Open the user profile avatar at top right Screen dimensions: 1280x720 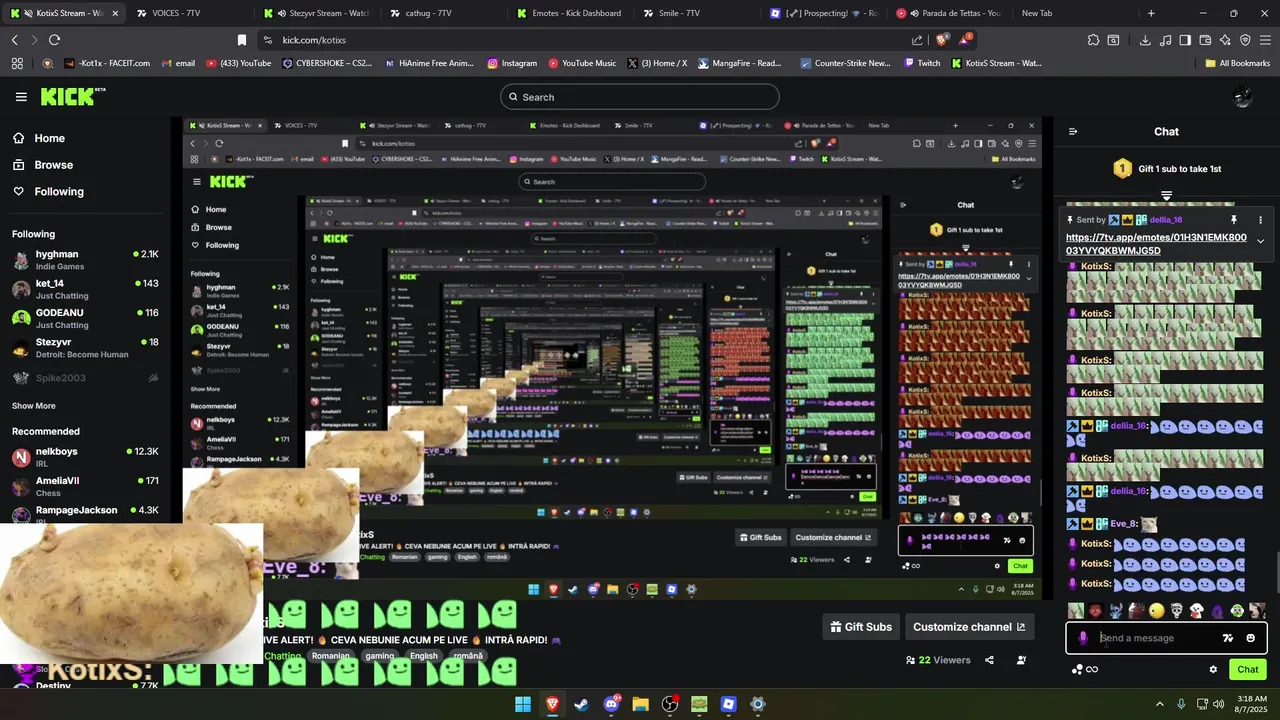[1243, 97]
